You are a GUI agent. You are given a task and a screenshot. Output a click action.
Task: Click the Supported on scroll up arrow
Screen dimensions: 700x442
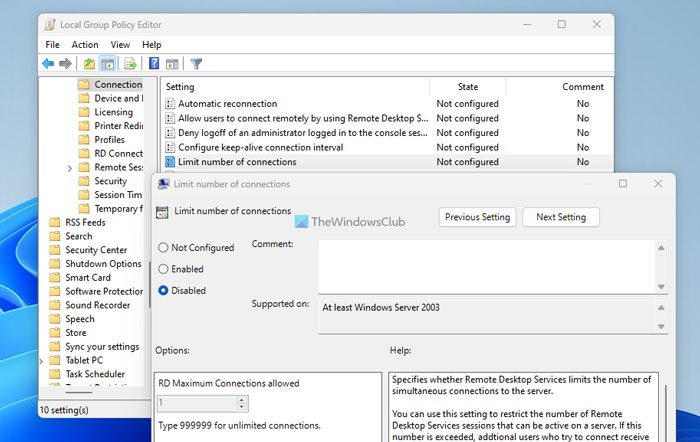[x=661, y=308]
